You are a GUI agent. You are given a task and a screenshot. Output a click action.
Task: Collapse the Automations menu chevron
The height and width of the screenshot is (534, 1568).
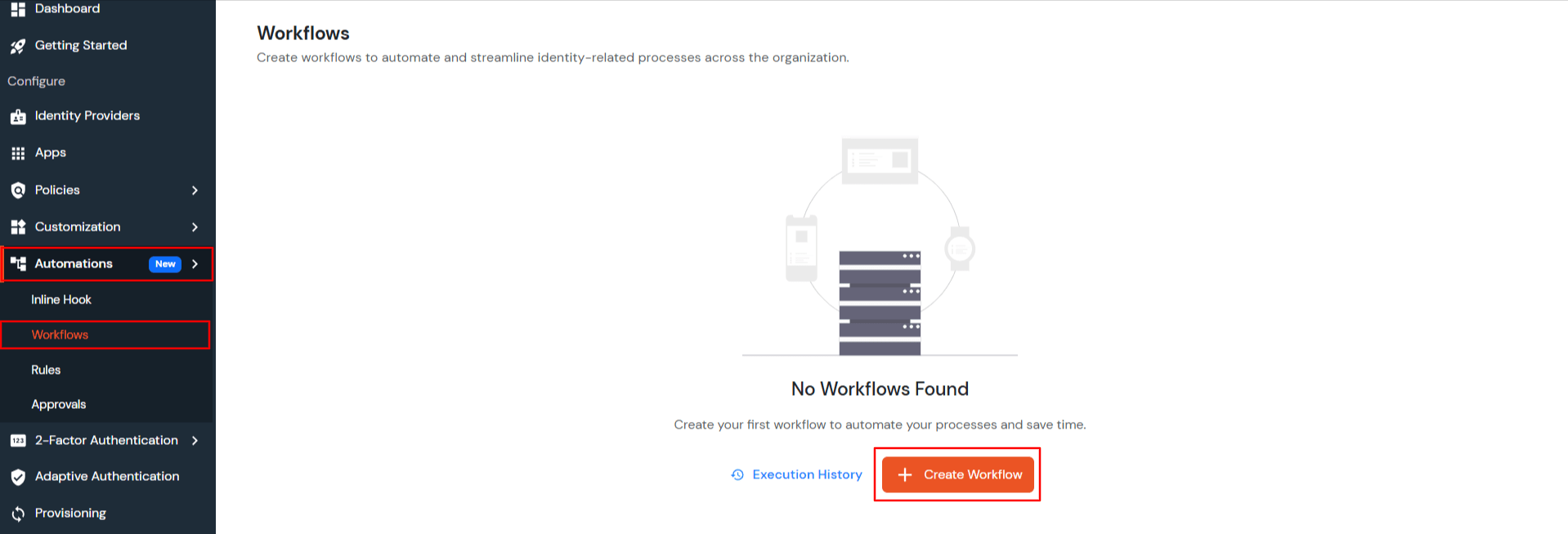pos(195,264)
